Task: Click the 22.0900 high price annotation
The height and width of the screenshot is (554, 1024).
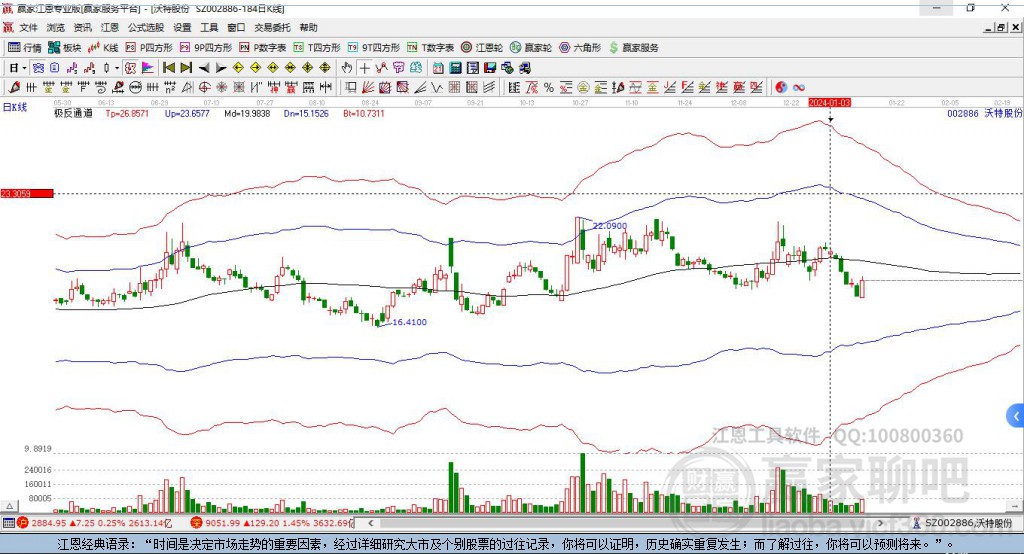Action: [609, 226]
